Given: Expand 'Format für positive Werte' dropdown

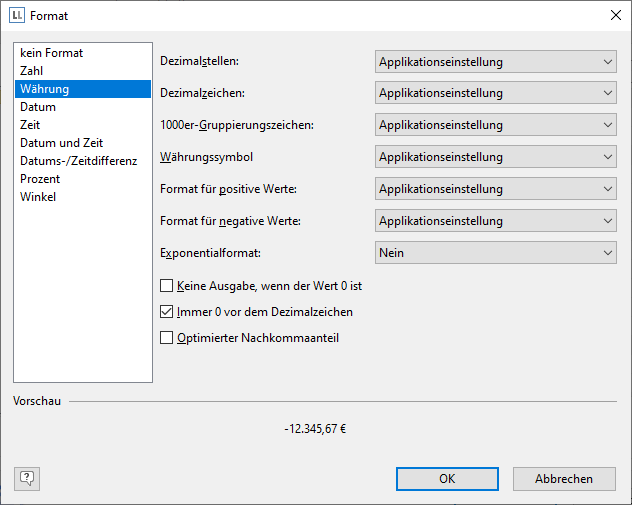Looking at the screenshot, I should (495, 190).
